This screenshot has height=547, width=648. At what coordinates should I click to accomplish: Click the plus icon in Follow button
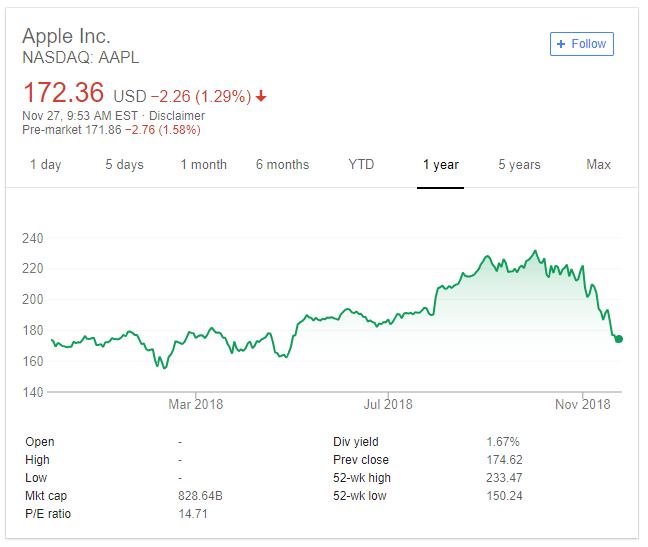[x=561, y=44]
